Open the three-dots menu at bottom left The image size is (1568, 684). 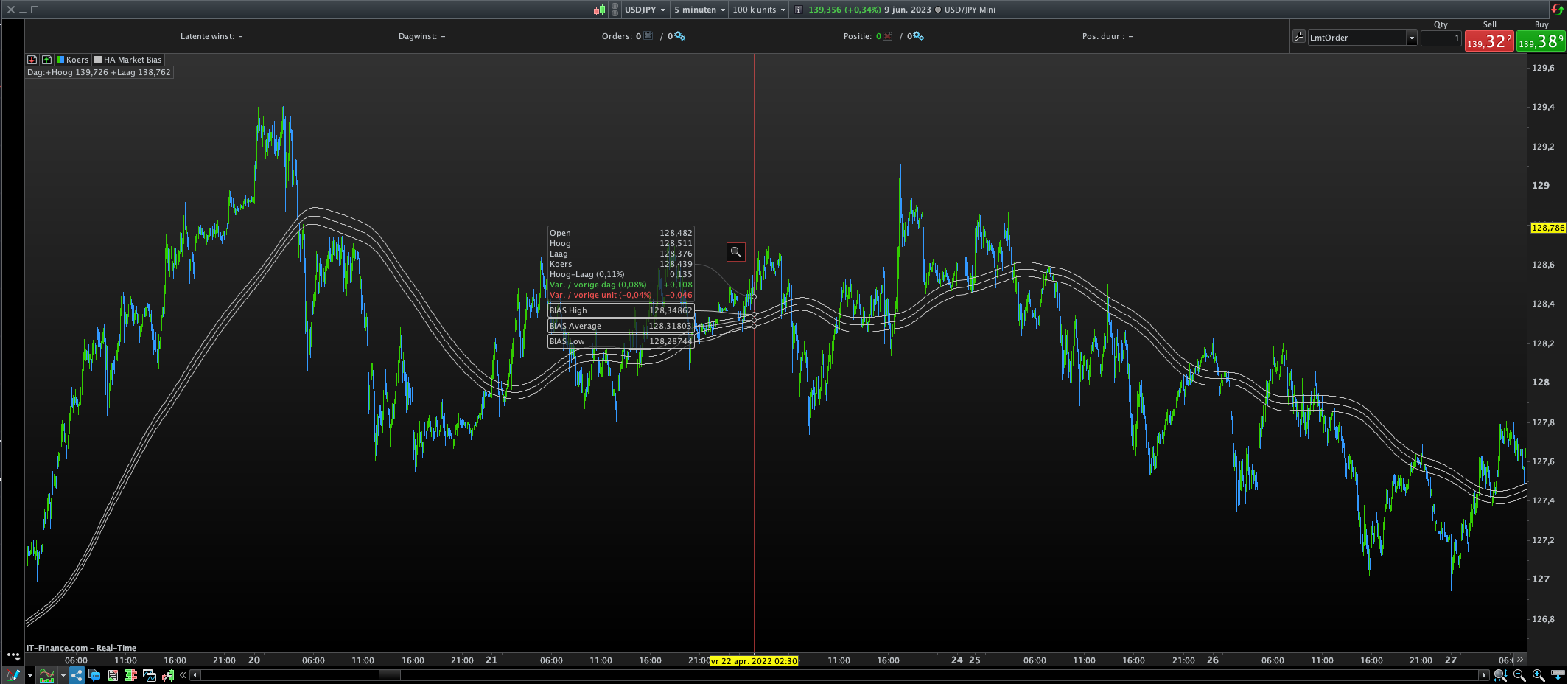13,655
